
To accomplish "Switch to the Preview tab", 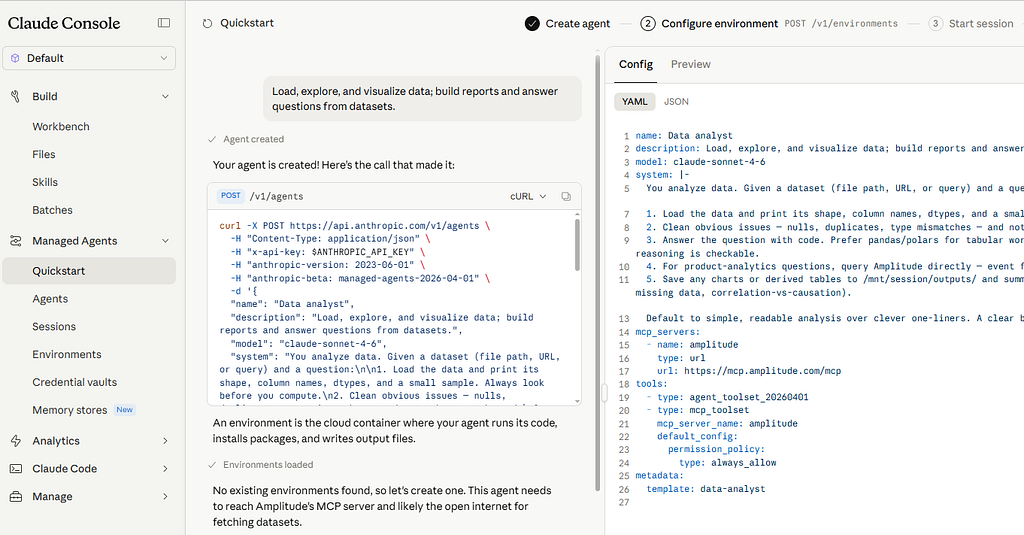I will click(690, 64).
